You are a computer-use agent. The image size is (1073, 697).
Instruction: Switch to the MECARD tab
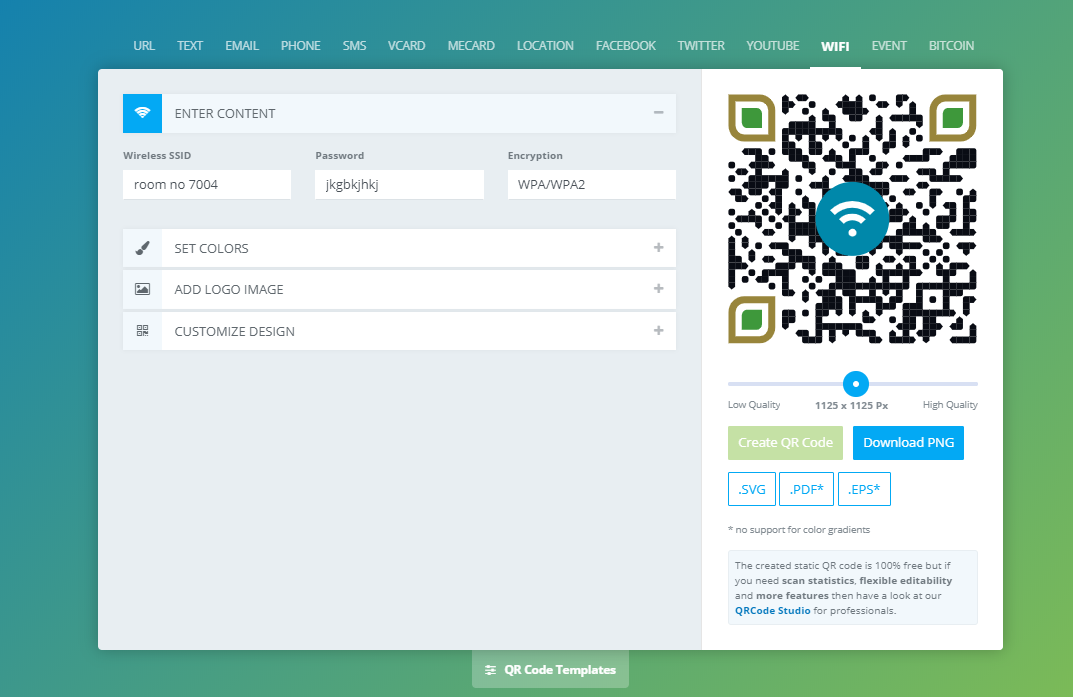(471, 46)
